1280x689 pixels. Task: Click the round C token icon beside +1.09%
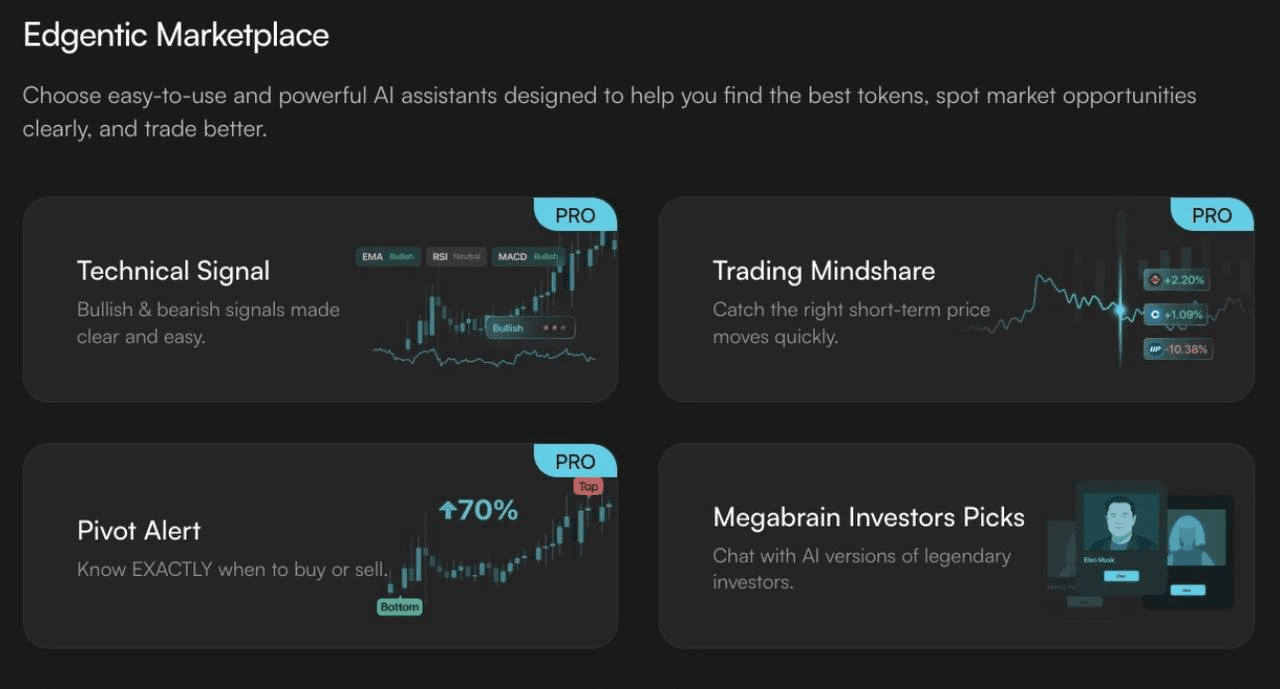click(x=1154, y=314)
